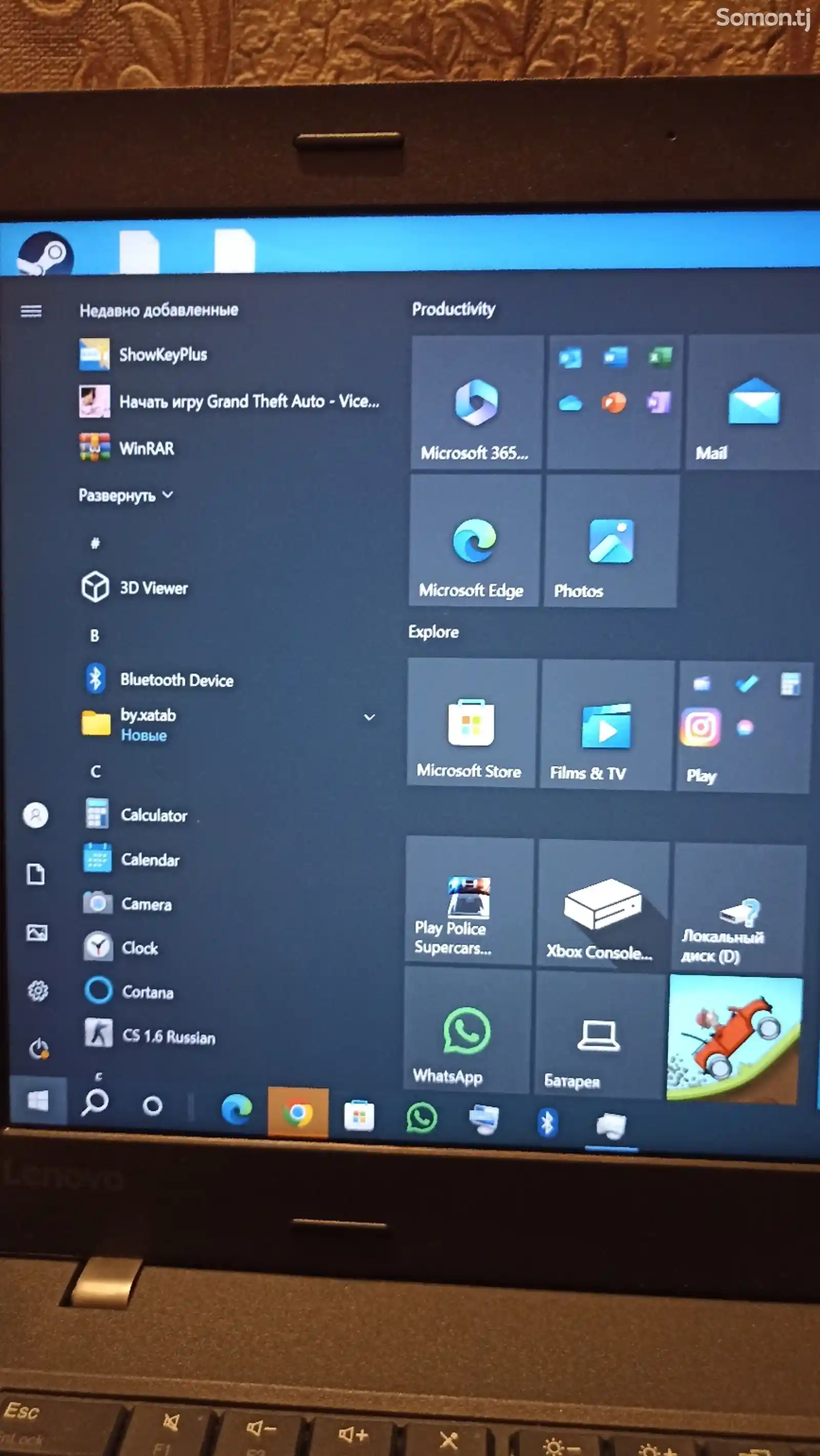Click the hamburger menu at Start top

point(31,311)
